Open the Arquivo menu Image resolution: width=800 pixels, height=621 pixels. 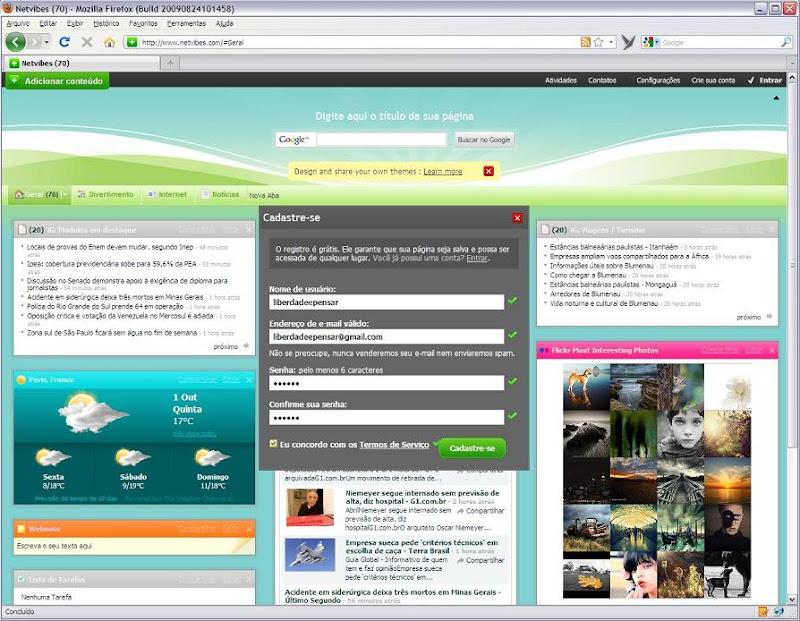(x=18, y=23)
